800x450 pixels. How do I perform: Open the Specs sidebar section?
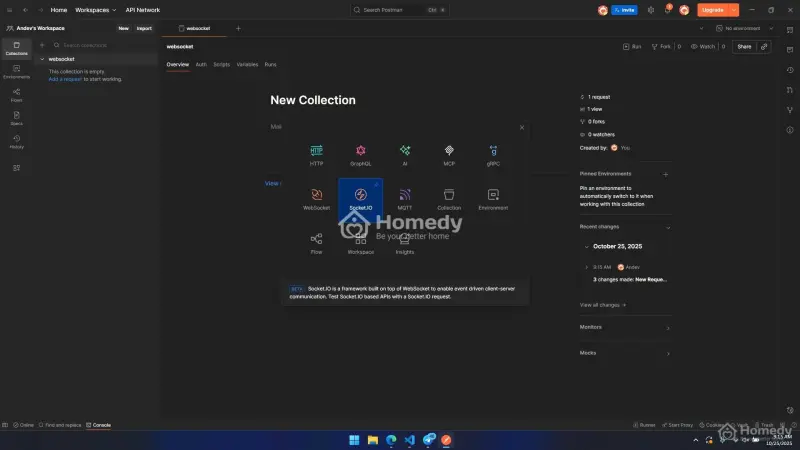click(x=16, y=118)
